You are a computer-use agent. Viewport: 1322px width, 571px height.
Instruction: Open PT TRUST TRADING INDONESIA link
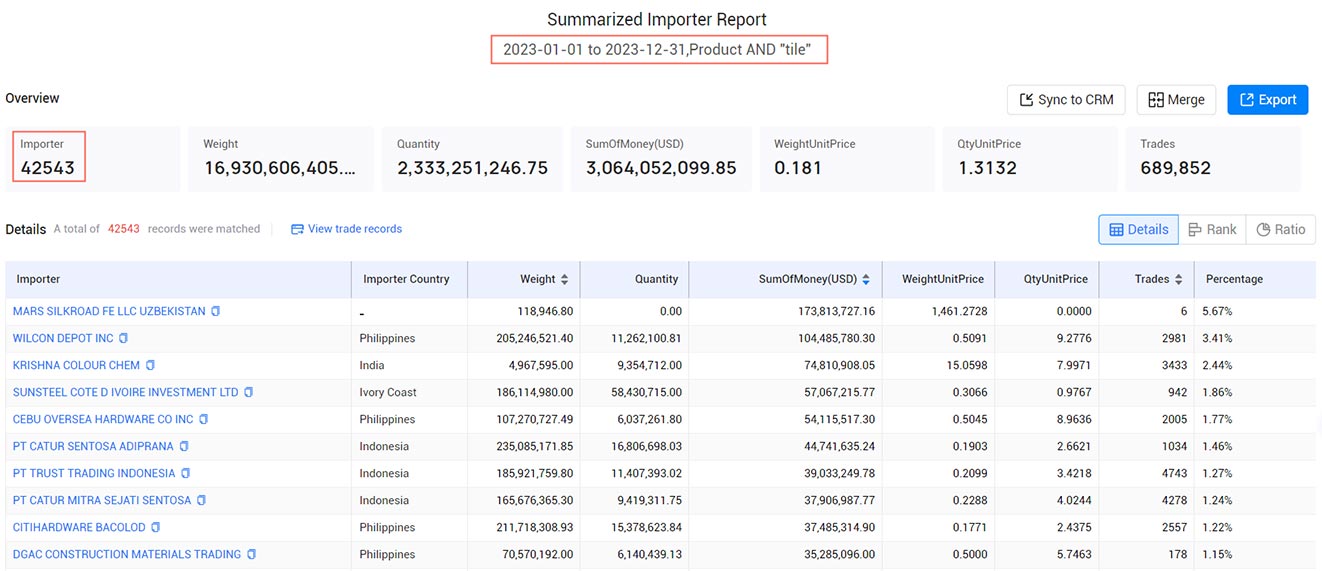click(94, 473)
